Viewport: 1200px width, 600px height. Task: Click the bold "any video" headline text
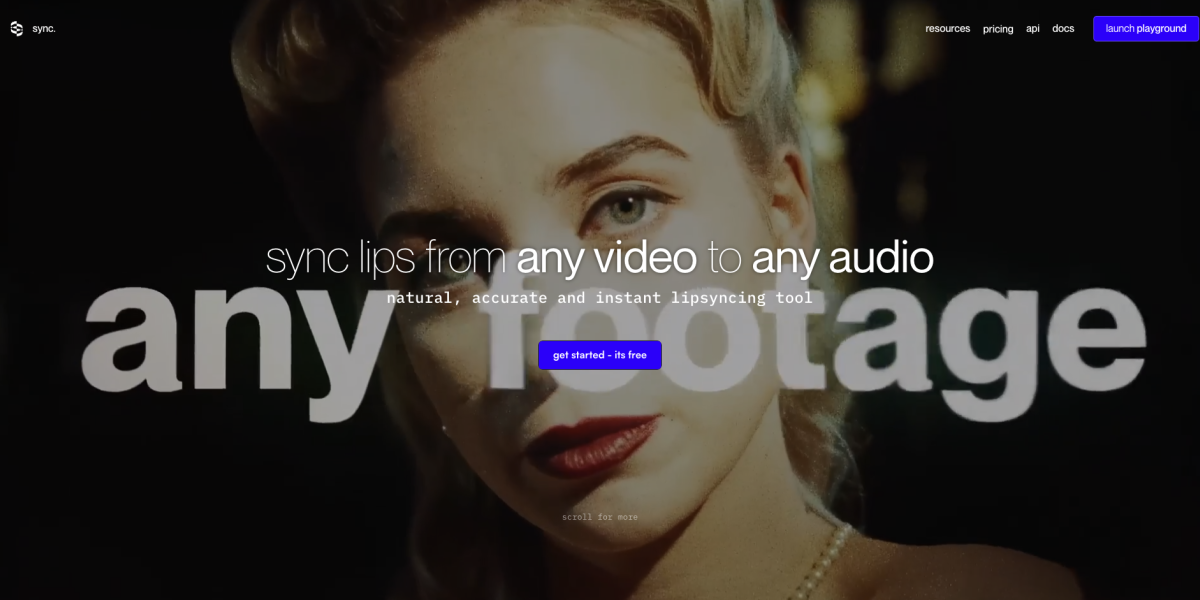click(606, 258)
